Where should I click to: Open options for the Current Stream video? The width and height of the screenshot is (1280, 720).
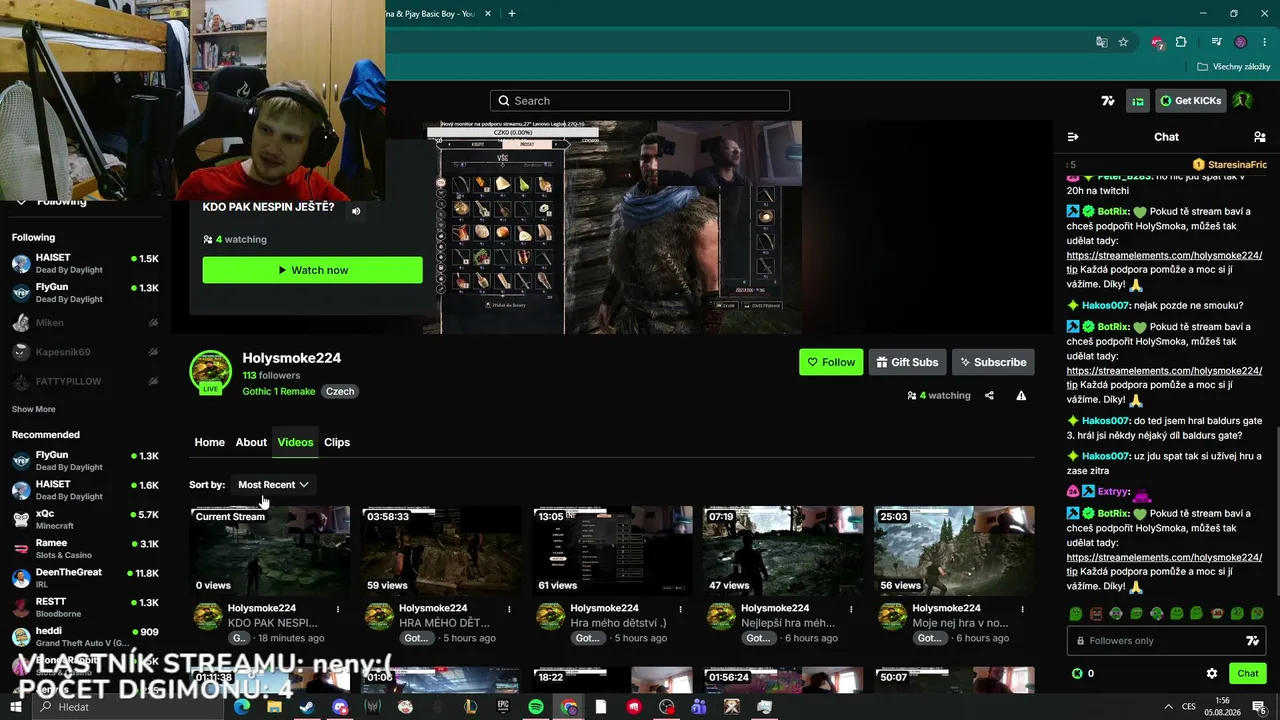[x=338, y=609]
